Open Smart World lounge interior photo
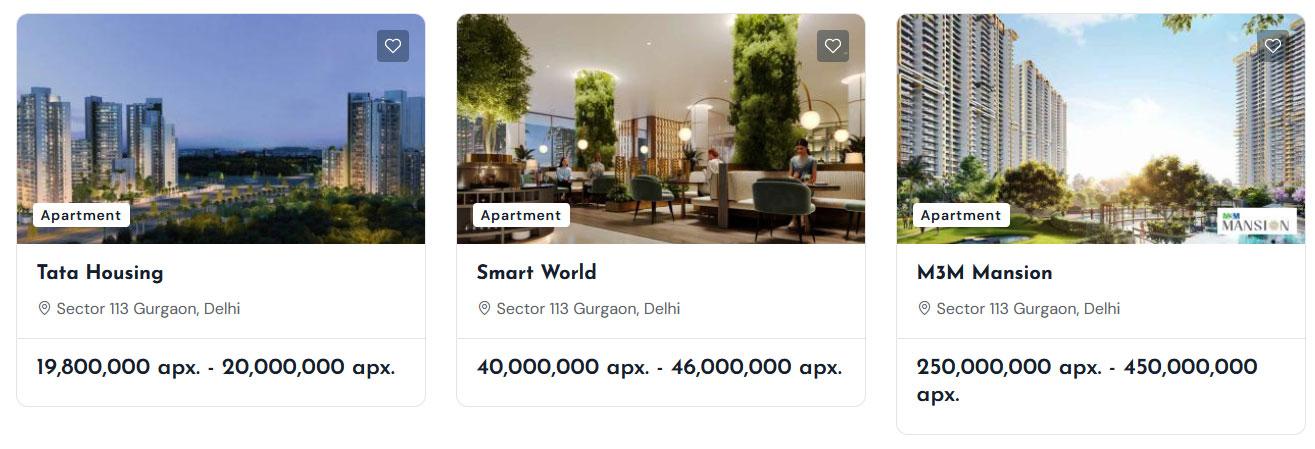This screenshot has height=449, width=1315. [661, 129]
